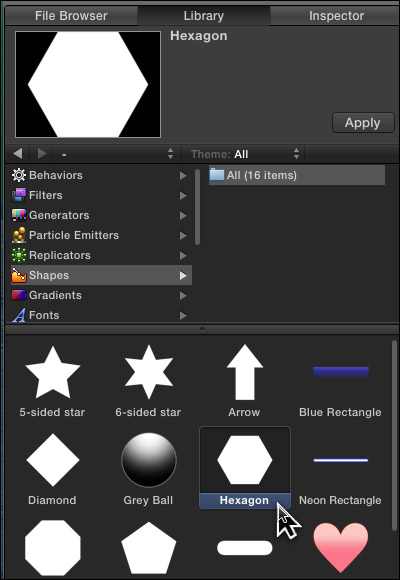
Task: Select the 5-sided star shape
Action: [x=53, y=372]
